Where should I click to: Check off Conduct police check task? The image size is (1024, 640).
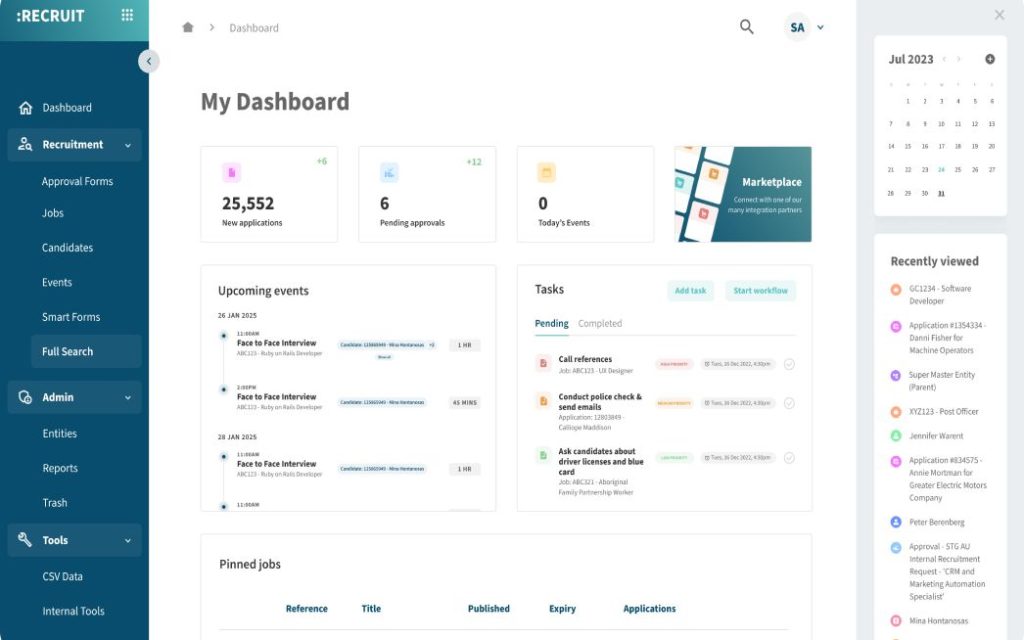pyautogui.click(x=789, y=403)
